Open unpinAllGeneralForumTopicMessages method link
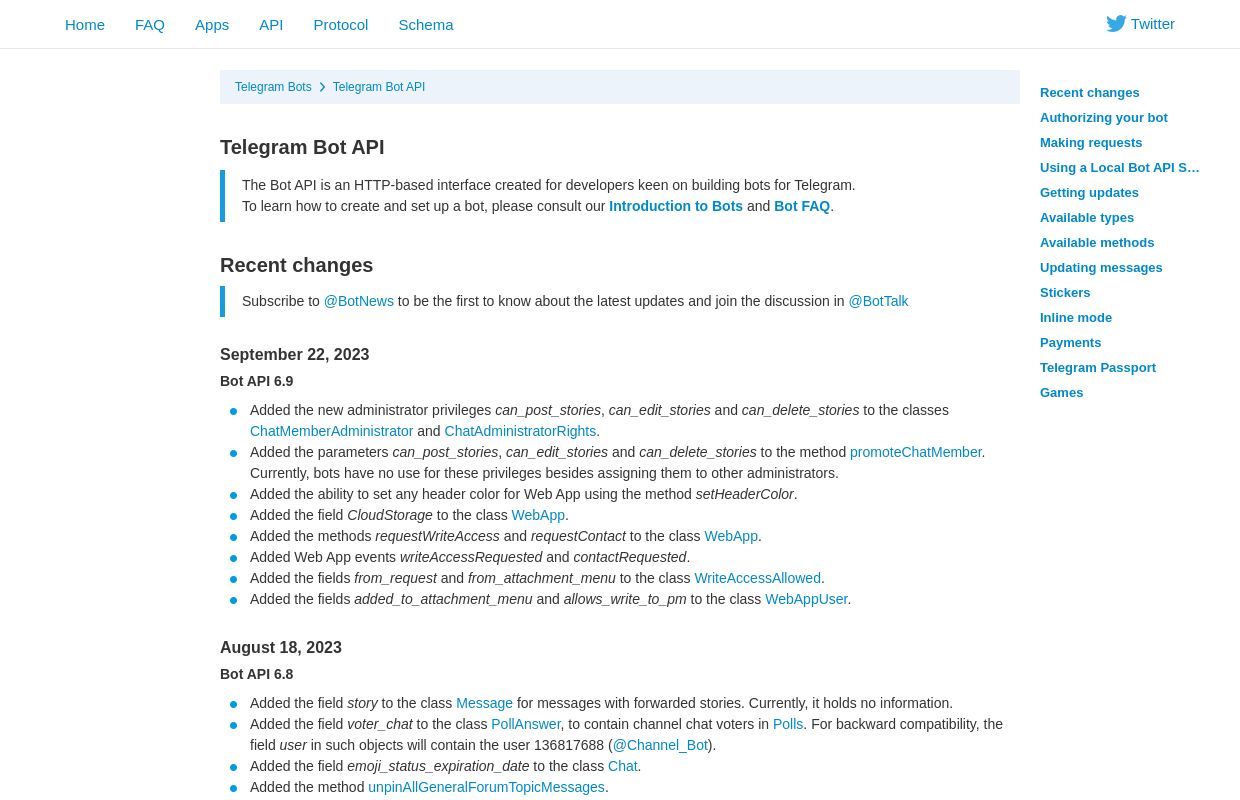This screenshot has width=1240, height=800. [x=487, y=787]
